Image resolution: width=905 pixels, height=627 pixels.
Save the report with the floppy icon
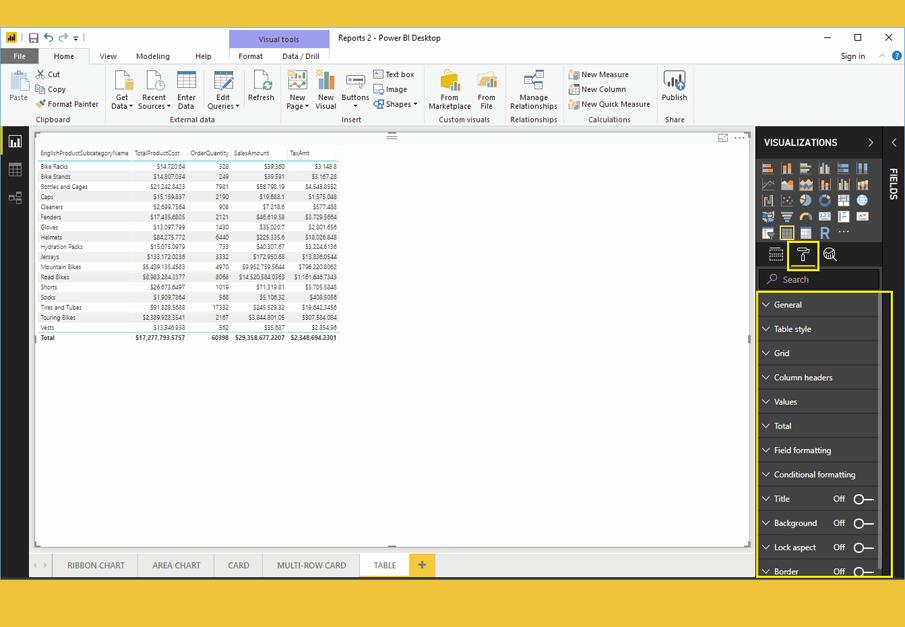33,38
